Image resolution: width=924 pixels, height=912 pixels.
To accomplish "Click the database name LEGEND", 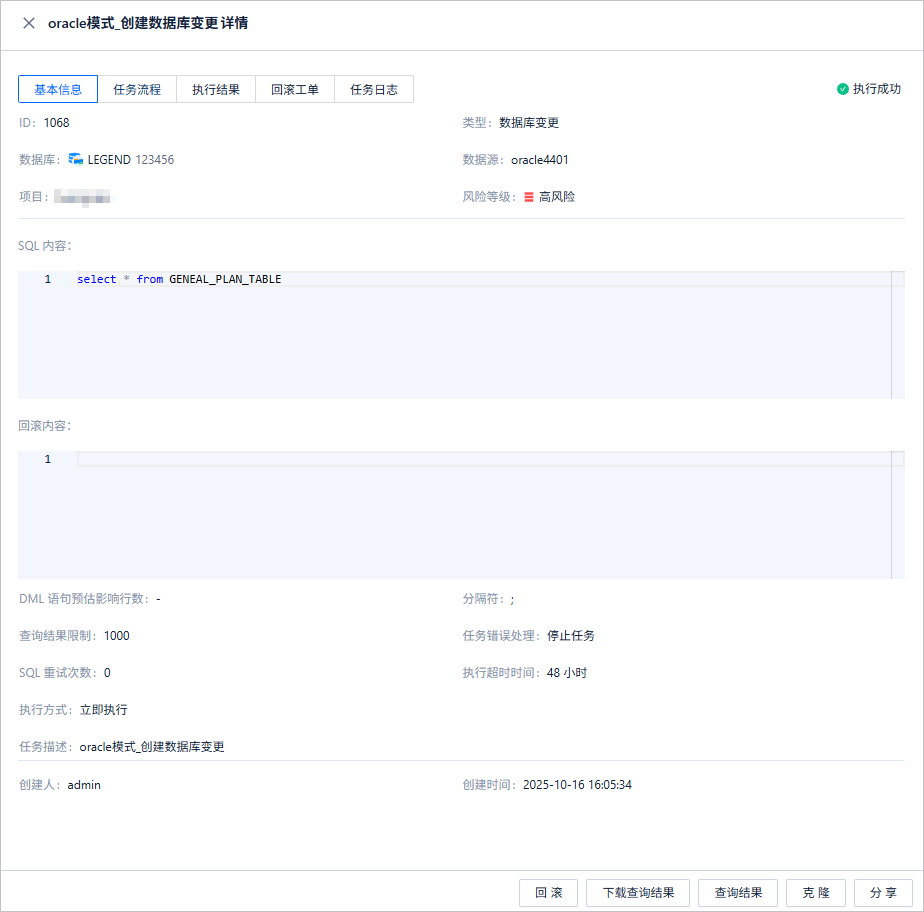I will 109,160.
